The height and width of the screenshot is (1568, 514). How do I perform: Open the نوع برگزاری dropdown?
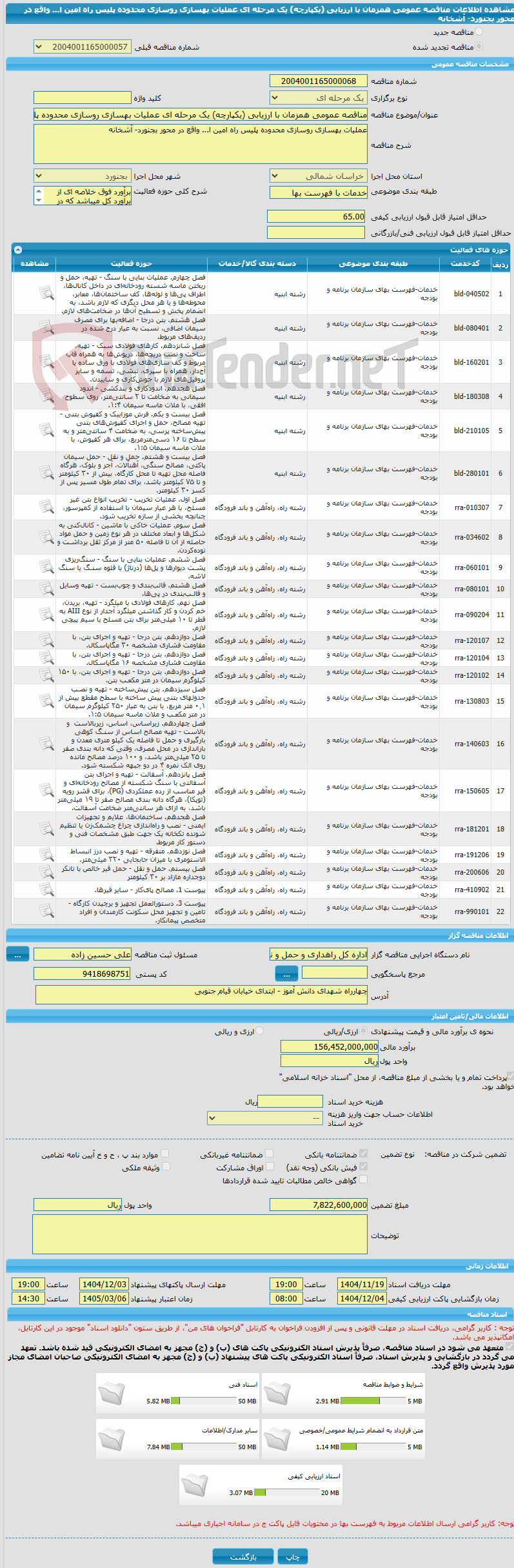(x=319, y=97)
